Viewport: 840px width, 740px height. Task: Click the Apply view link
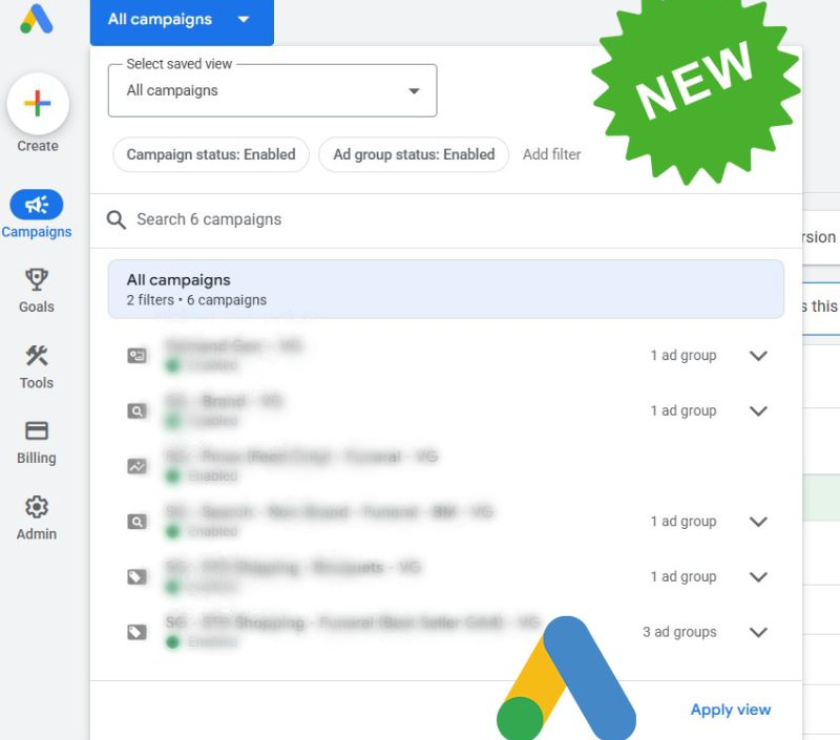(x=730, y=709)
